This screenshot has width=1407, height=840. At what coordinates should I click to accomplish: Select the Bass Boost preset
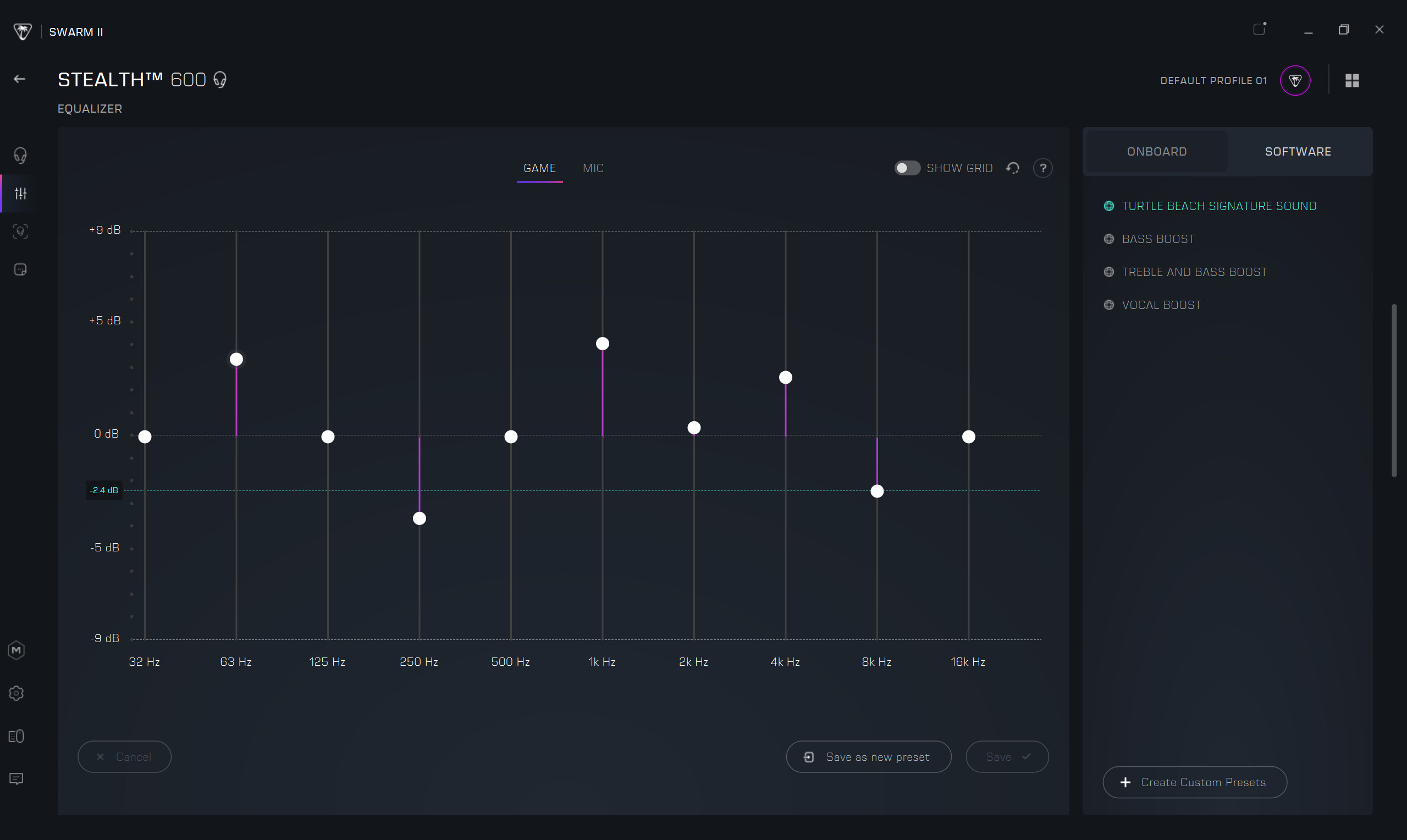(x=1158, y=239)
